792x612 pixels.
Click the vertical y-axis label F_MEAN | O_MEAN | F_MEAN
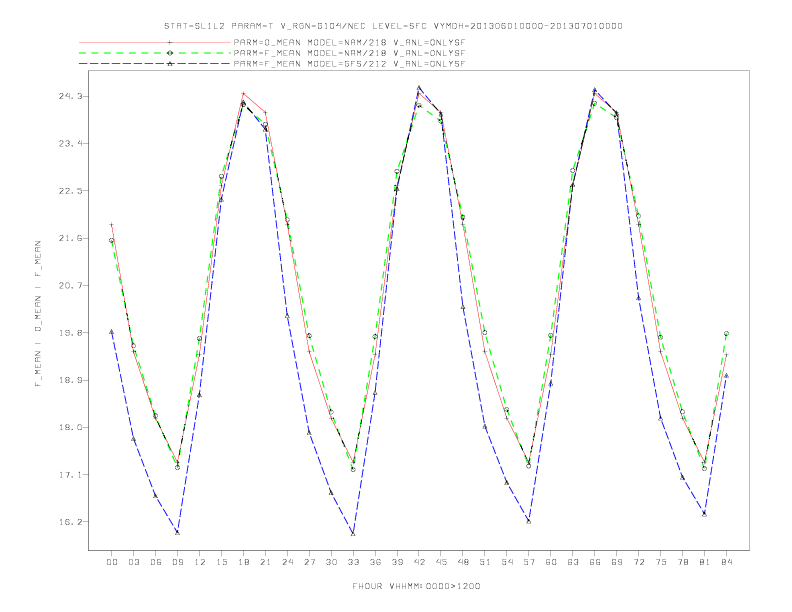click(38, 314)
